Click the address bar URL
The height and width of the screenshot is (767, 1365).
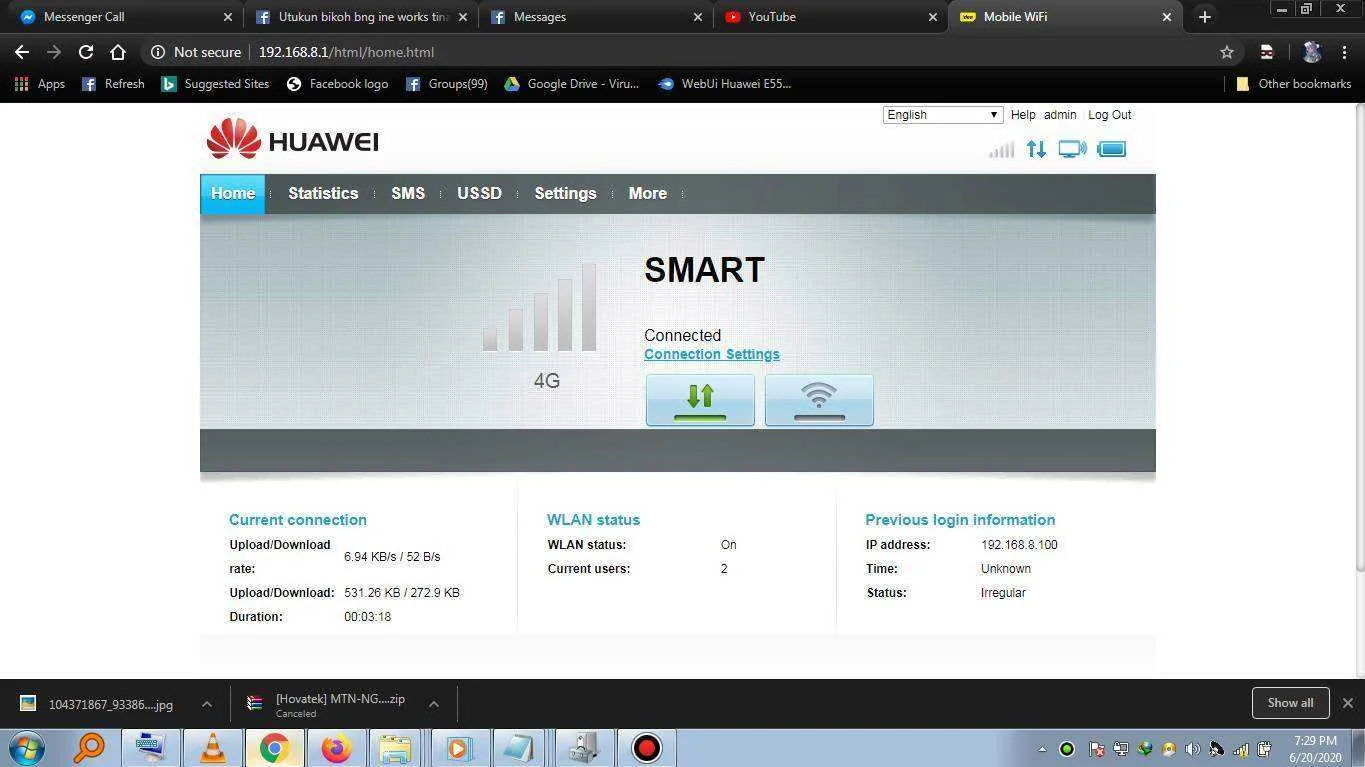[346, 52]
